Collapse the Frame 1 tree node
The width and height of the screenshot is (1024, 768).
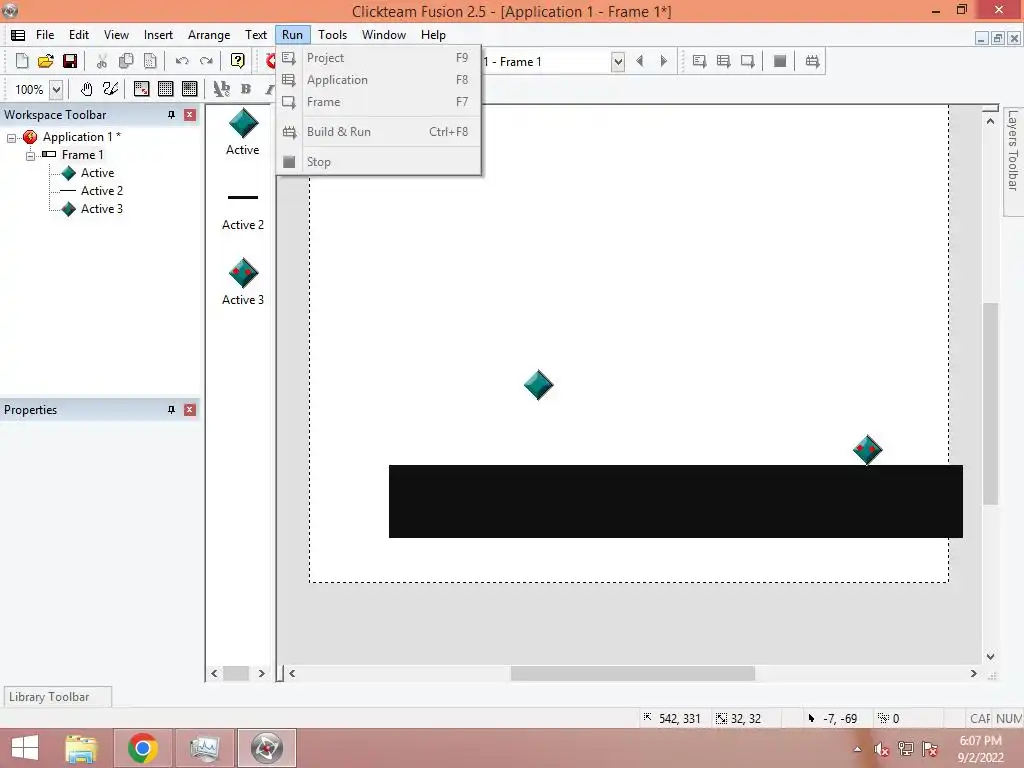30,155
